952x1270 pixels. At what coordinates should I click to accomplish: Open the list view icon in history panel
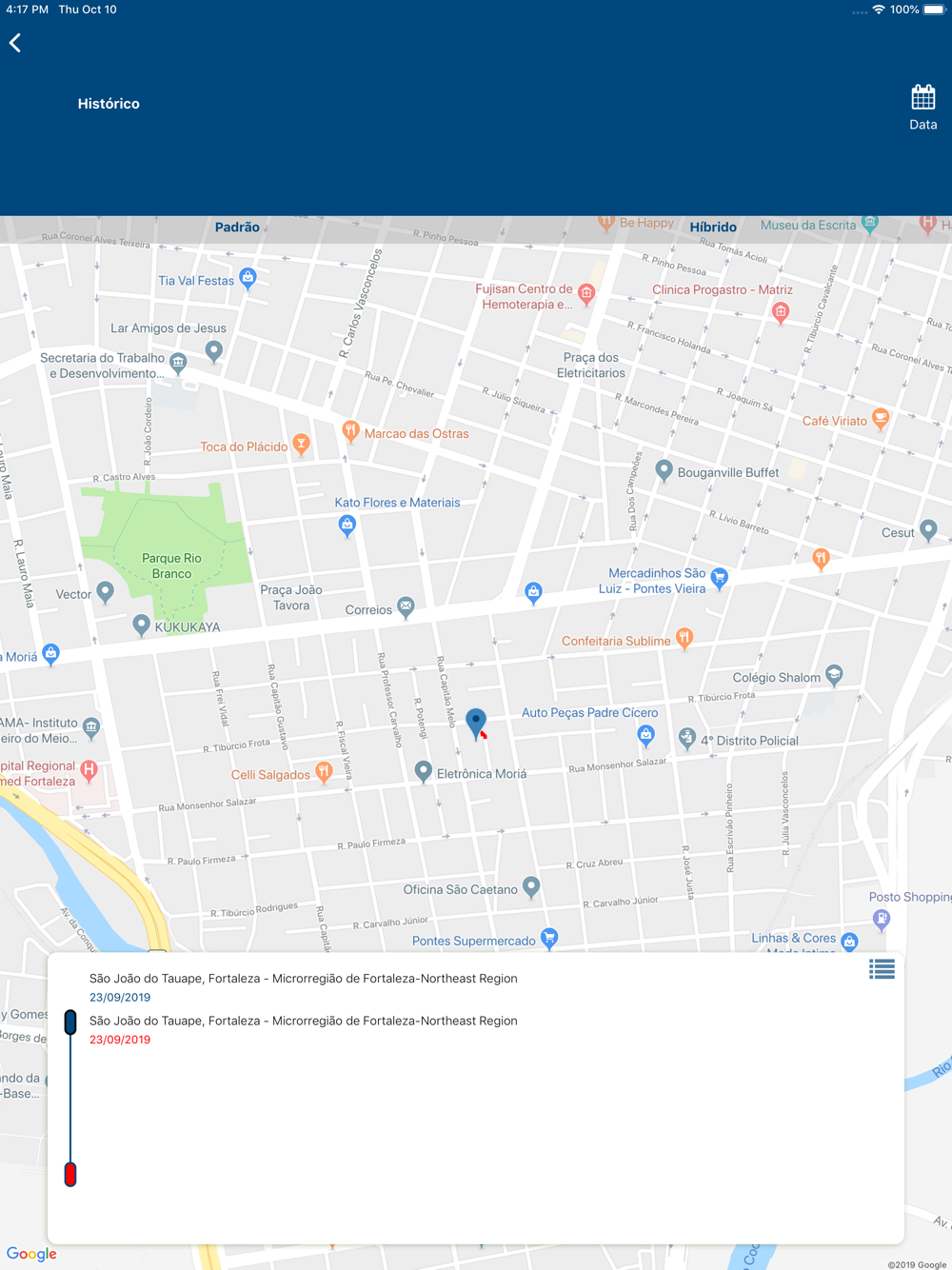[x=882, y=970]
